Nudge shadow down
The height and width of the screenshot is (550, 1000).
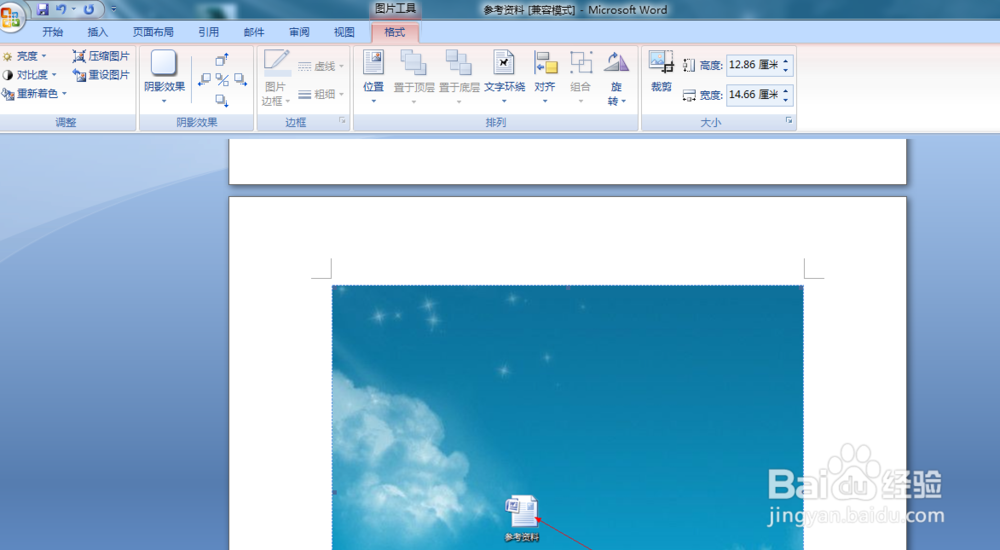(x=221, y=100)
